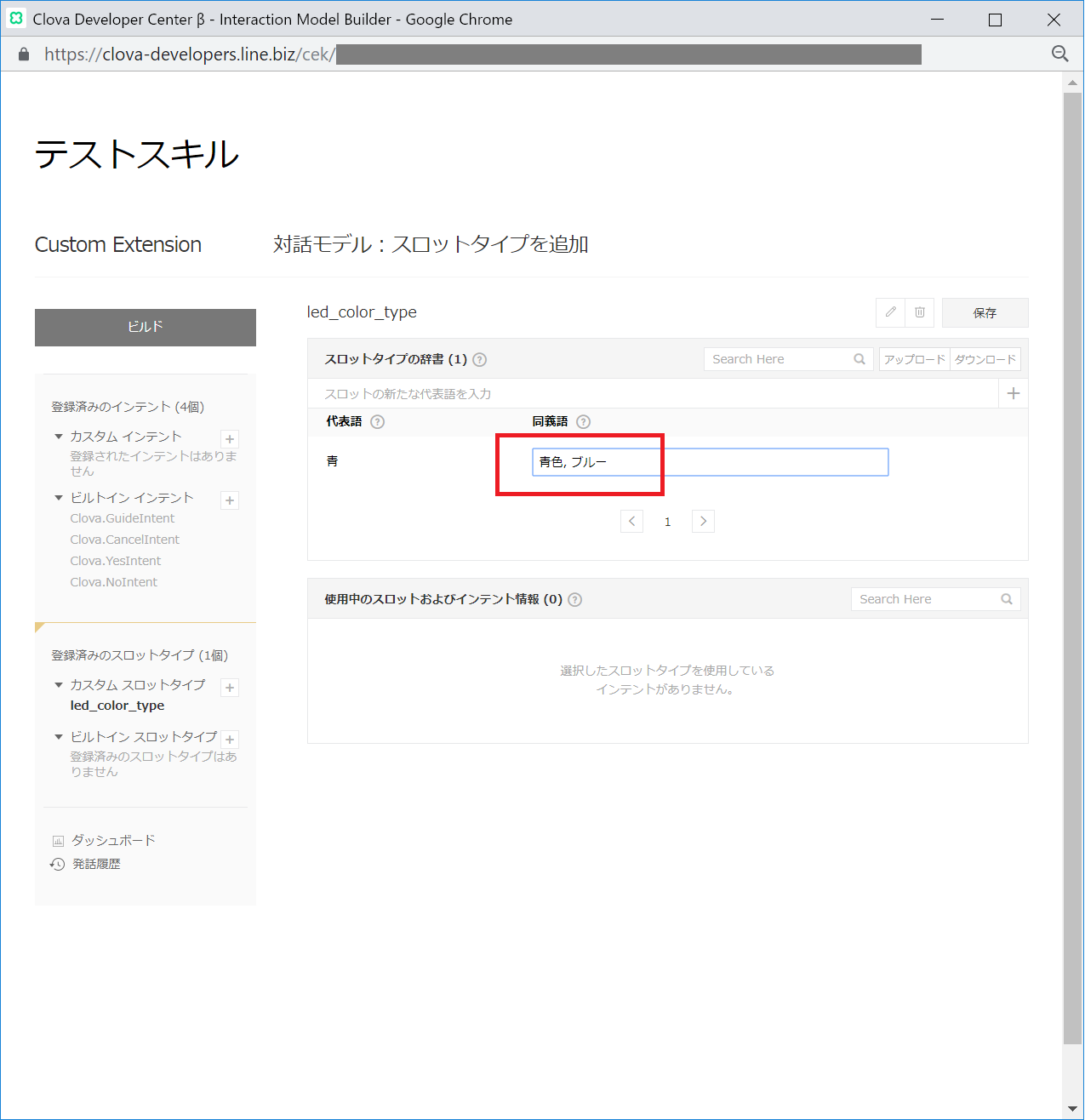Collapse the ビルトイン インテント tree section

click(59, 498)
